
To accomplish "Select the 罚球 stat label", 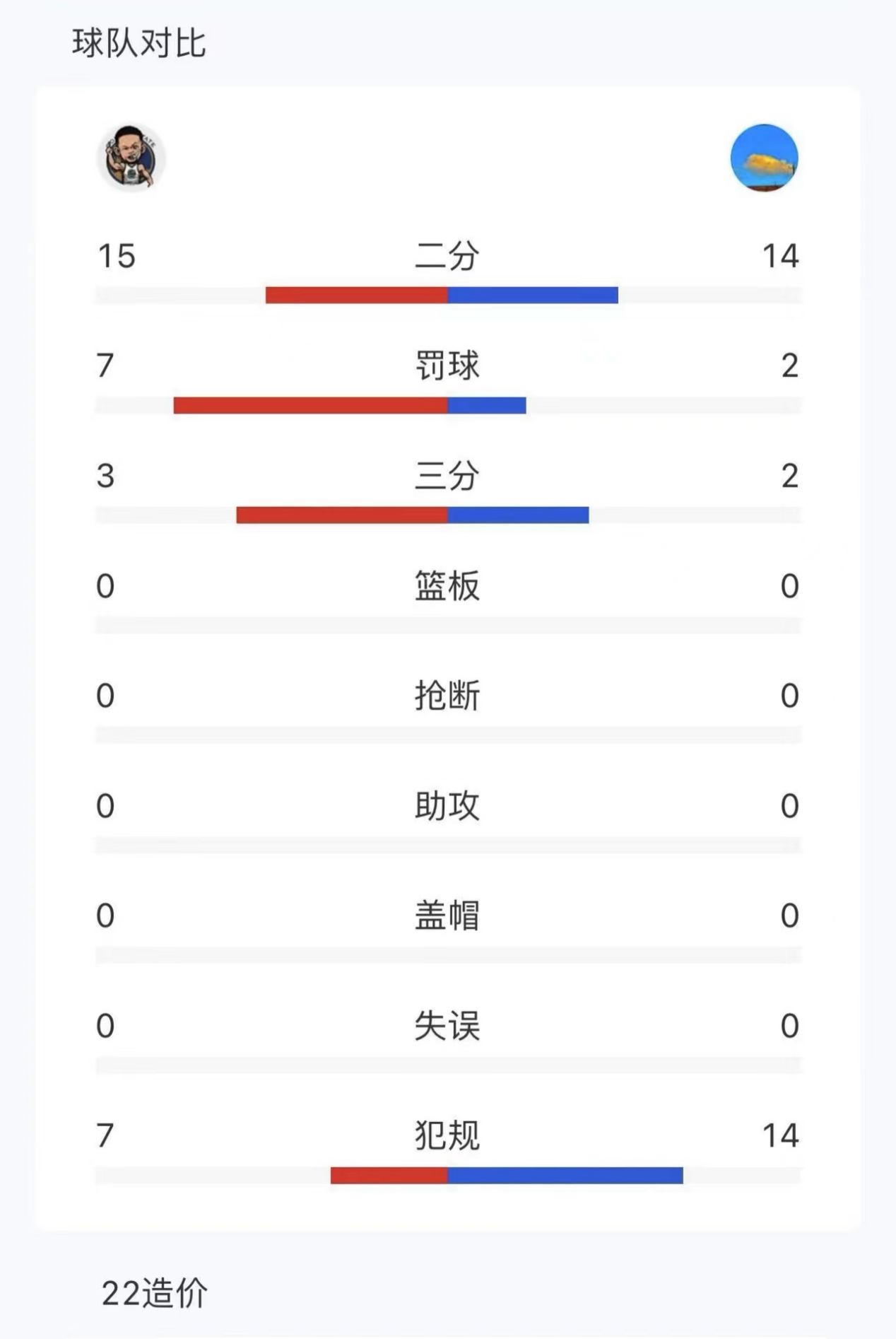I will coord(447,366).
